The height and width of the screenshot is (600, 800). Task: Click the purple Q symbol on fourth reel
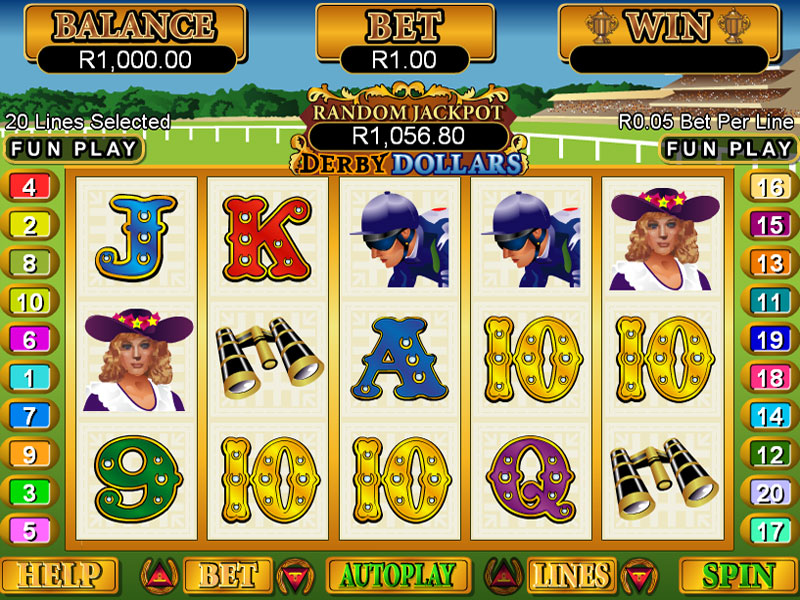tap(531, 478)
